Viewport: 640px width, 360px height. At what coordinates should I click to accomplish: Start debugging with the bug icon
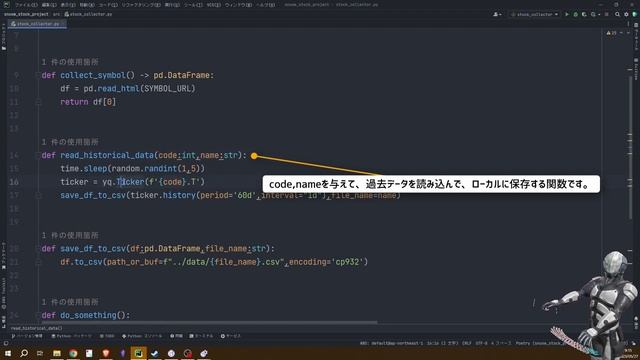[x=576, y=14]
